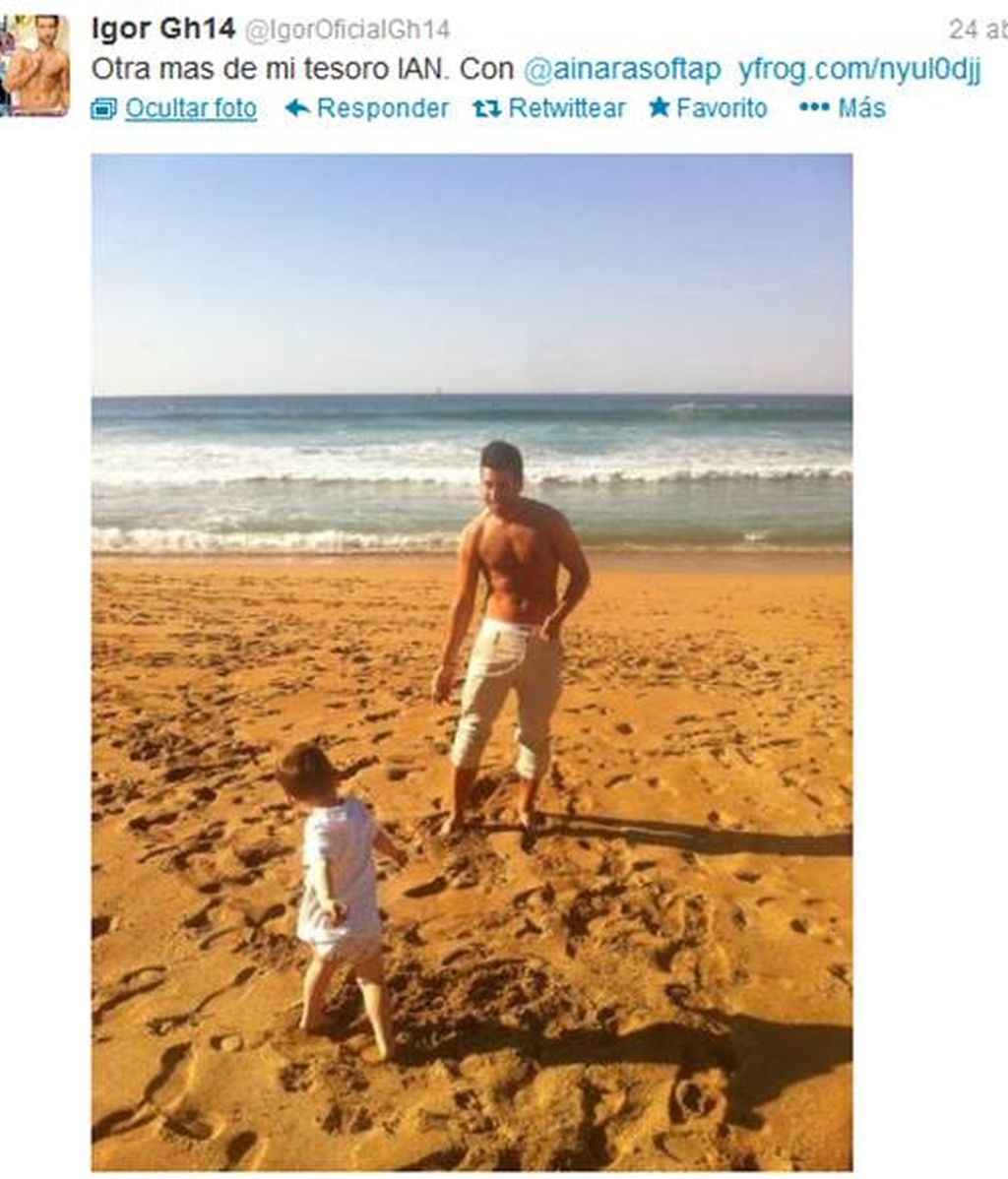Click the photo icon beside Ocultar foto
This screenshot has width=1008, height=1179.
[x=103, y=110]
